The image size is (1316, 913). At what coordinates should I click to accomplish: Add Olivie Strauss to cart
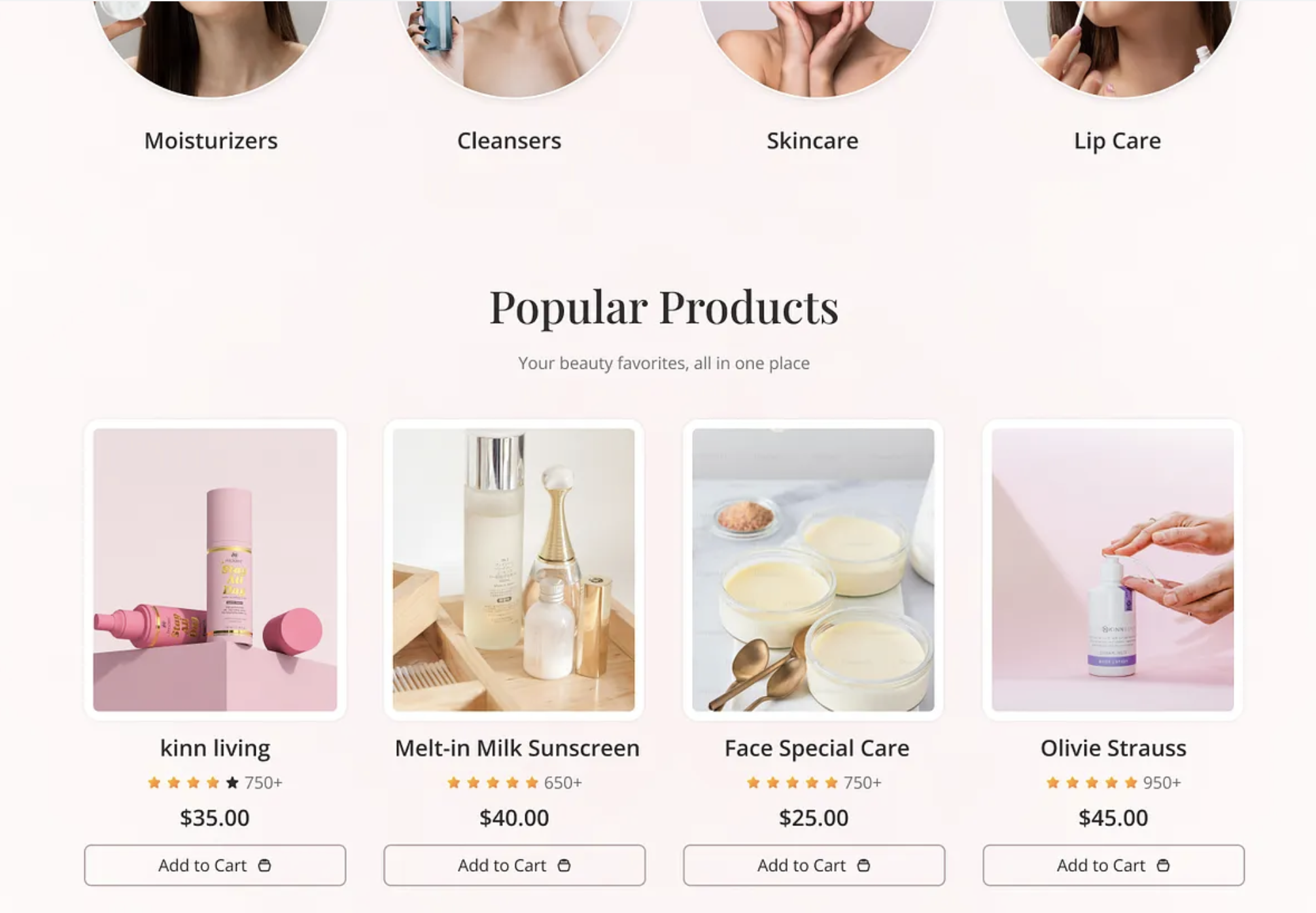tap(1113, 865)
